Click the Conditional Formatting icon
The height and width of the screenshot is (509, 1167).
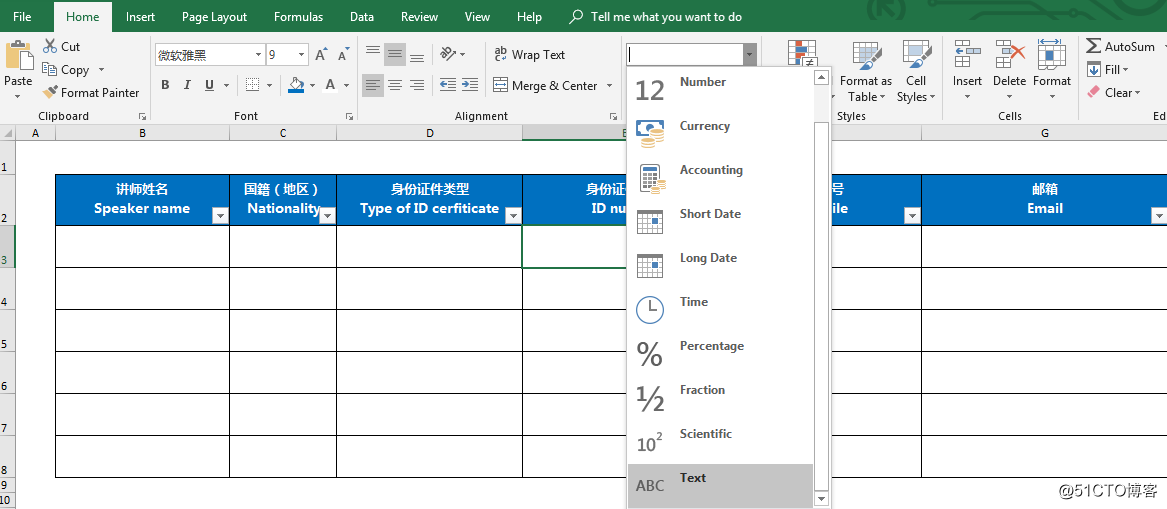pos(802,54)
